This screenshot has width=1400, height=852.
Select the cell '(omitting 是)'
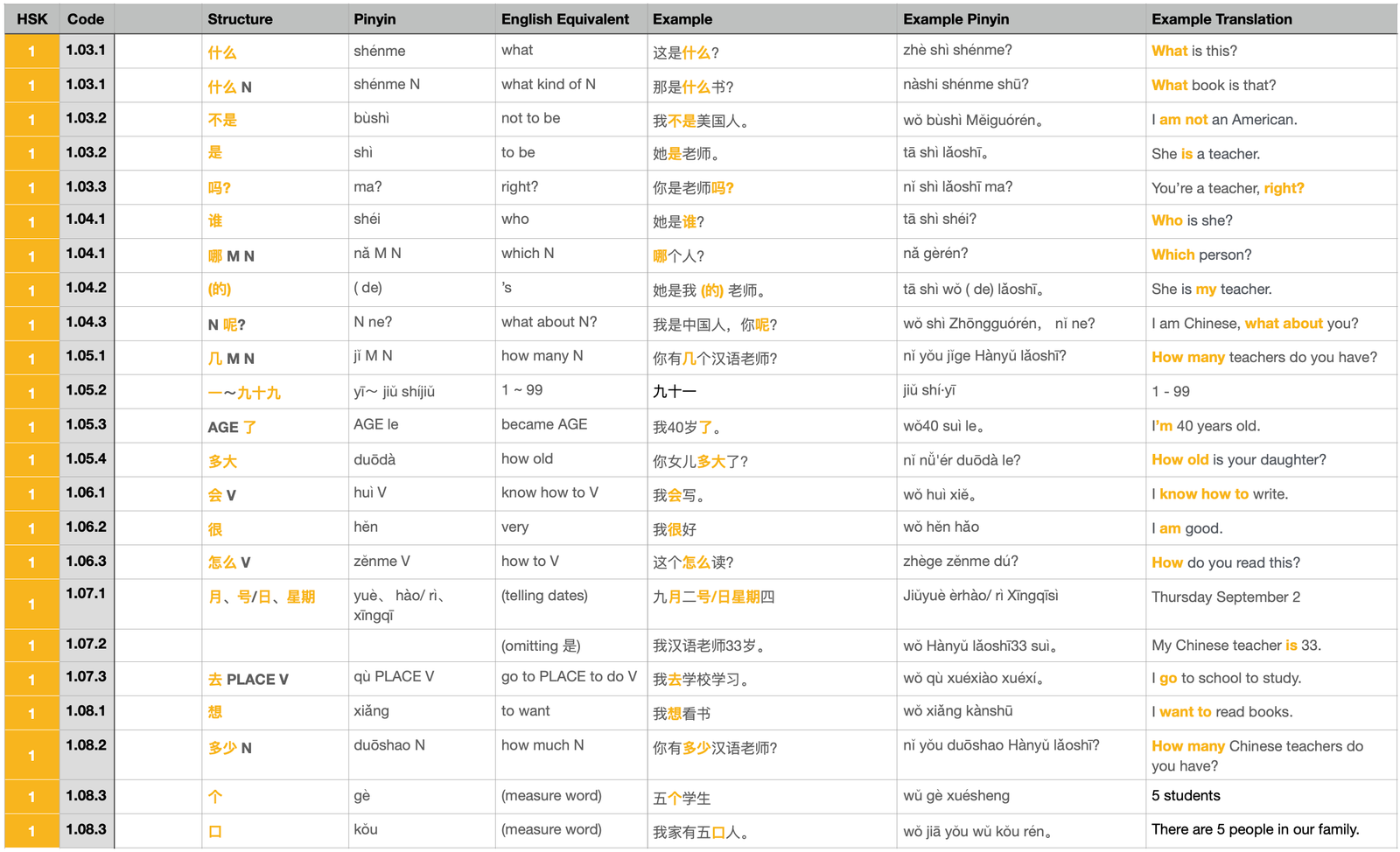pyautogui.click(x=540, y=646)
